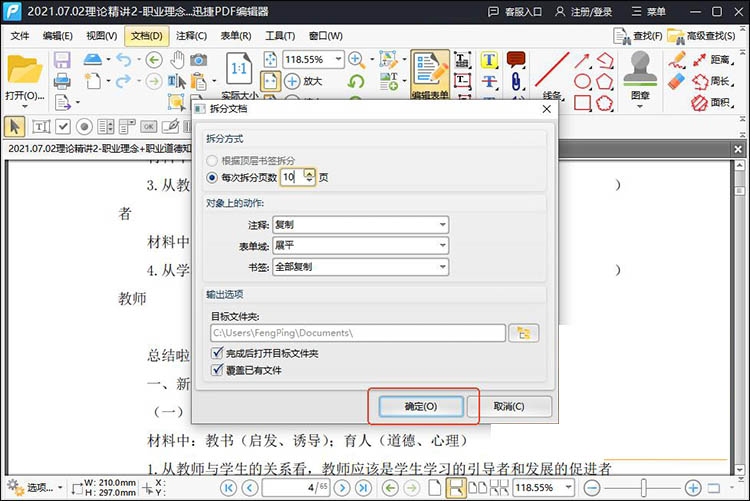
Task: Open the status bar zoom level dropdown
Action: [x=568, y=488]
